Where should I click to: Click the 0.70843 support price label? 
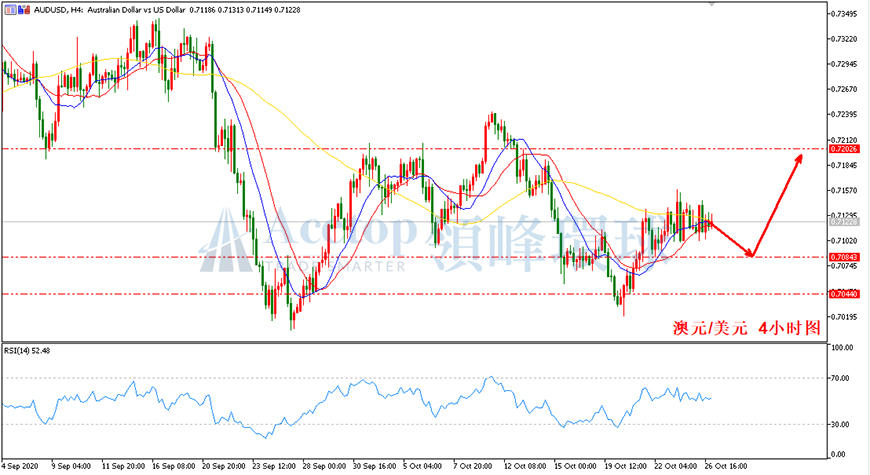[844, 257]
